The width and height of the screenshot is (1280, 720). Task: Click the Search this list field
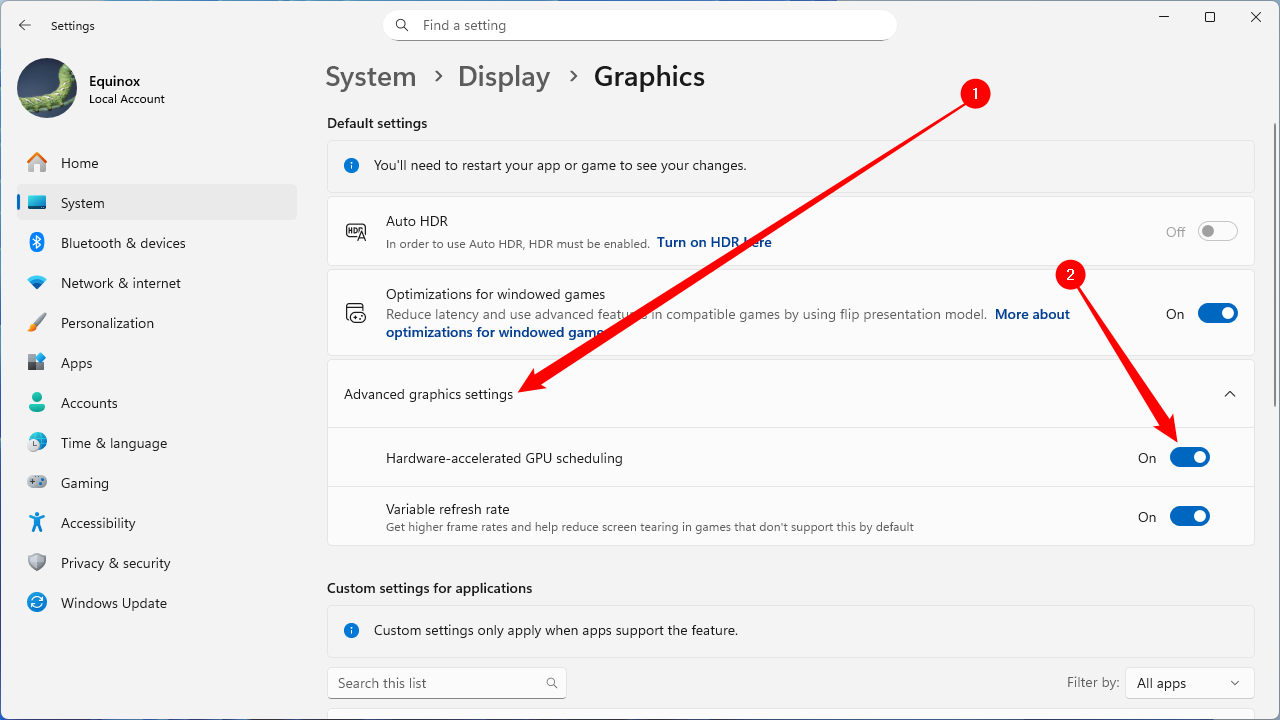click(438, 683)
